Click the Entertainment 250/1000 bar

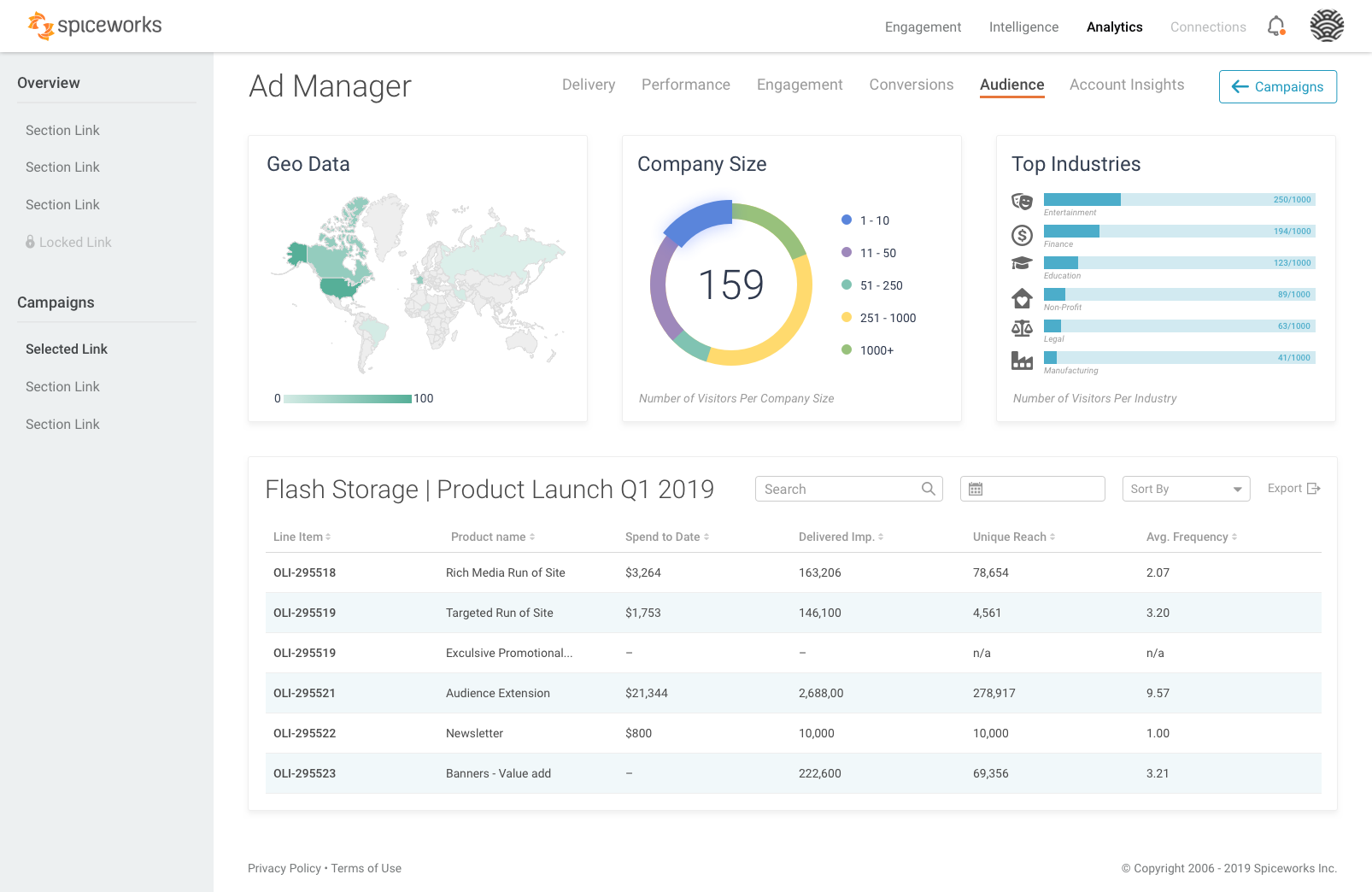coord(1179,200)
